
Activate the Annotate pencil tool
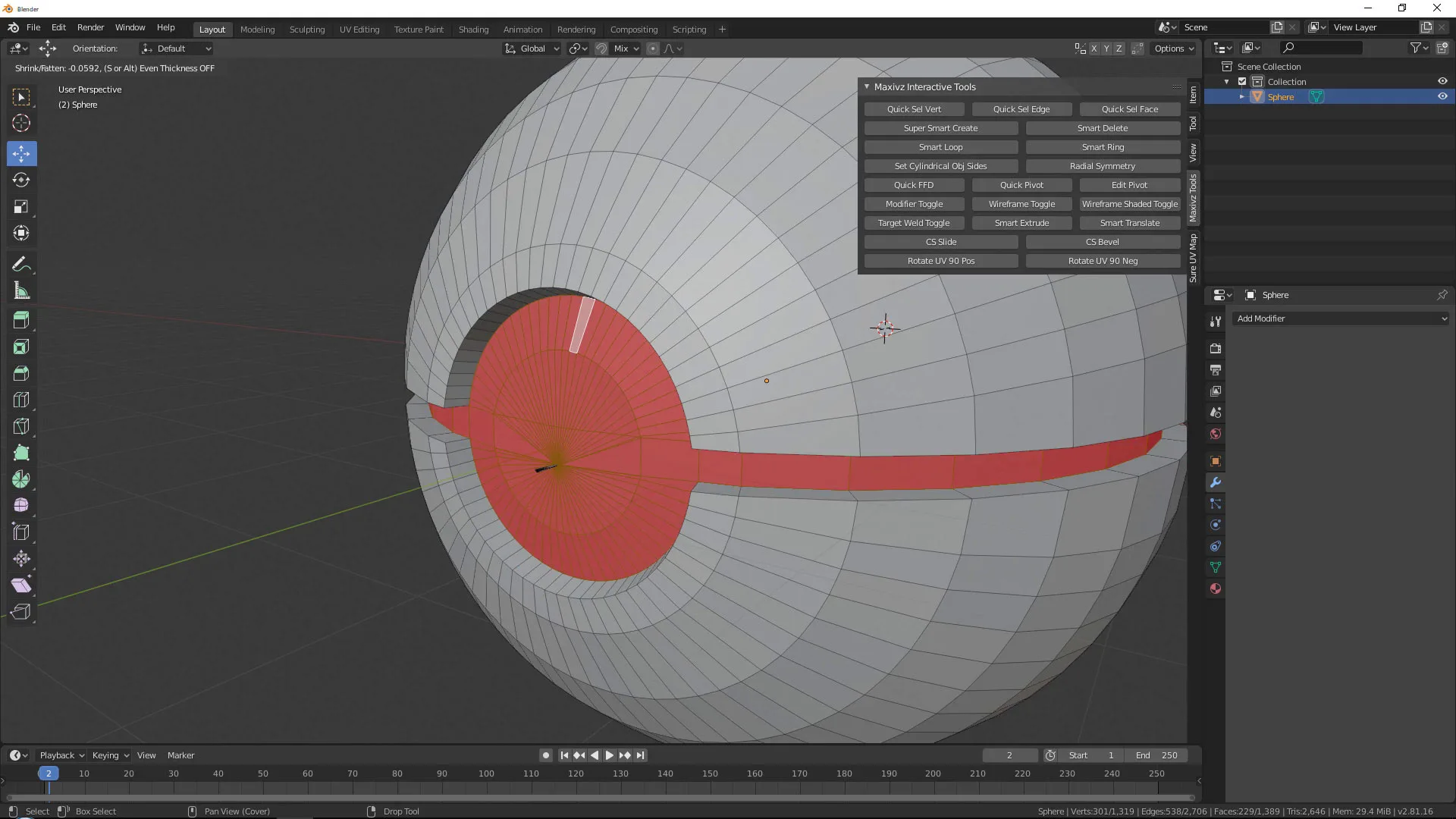(x=21, y=264)
